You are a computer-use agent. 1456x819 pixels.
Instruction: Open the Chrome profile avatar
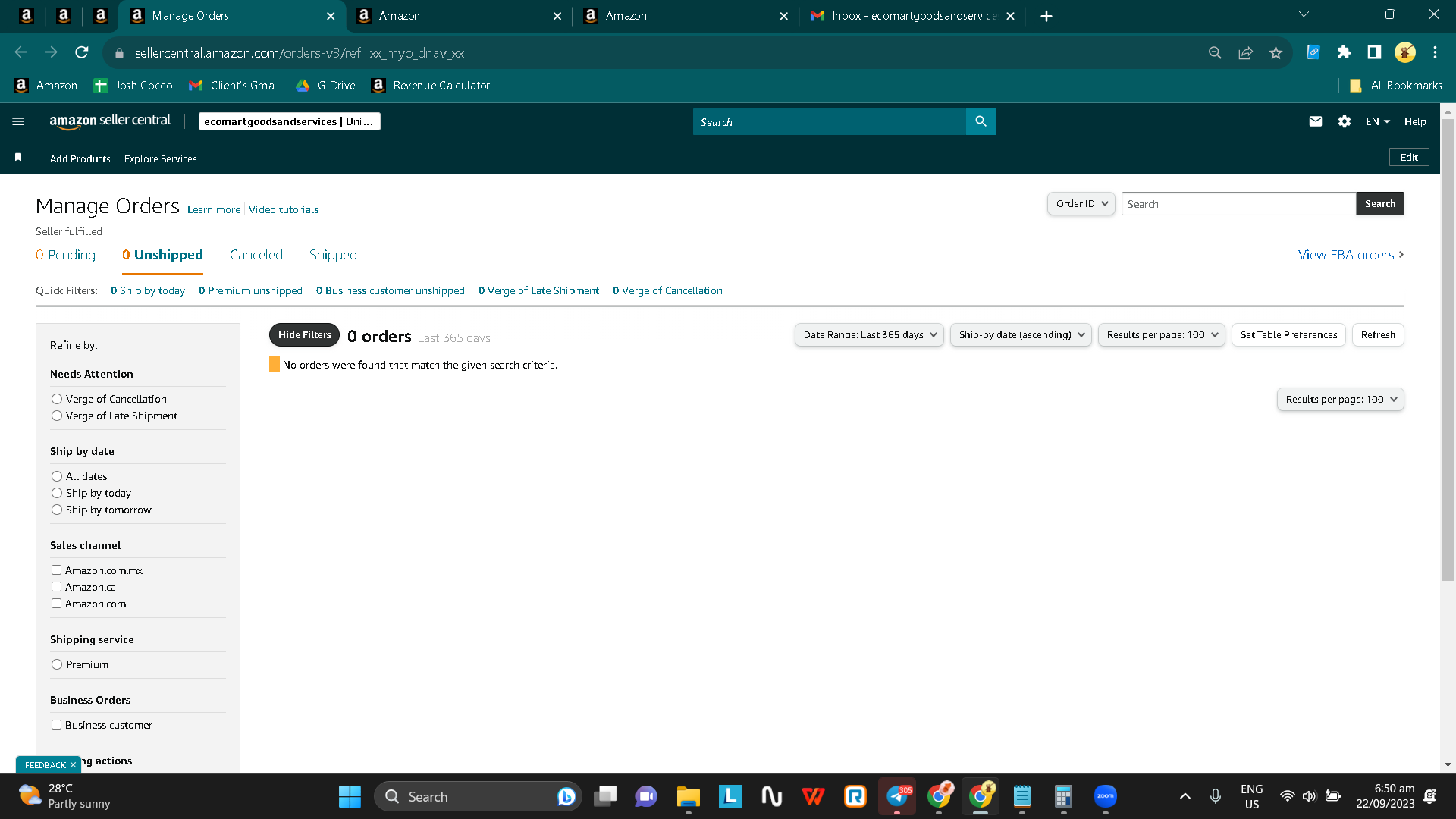1405,52
